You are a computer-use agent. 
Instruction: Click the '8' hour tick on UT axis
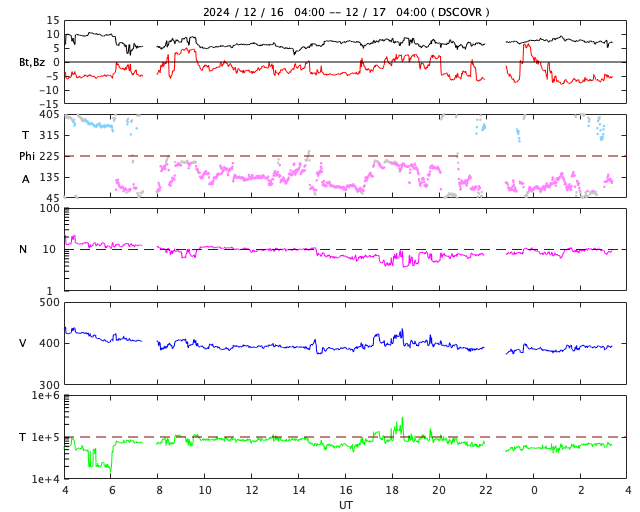point(159,490)
